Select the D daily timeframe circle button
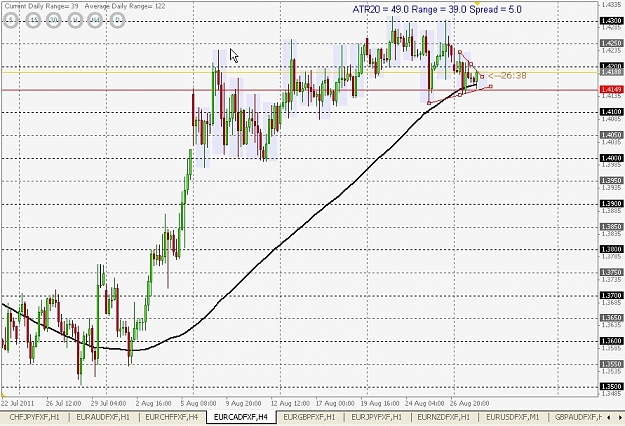This screenshot has height=426, width=625. 118,20
